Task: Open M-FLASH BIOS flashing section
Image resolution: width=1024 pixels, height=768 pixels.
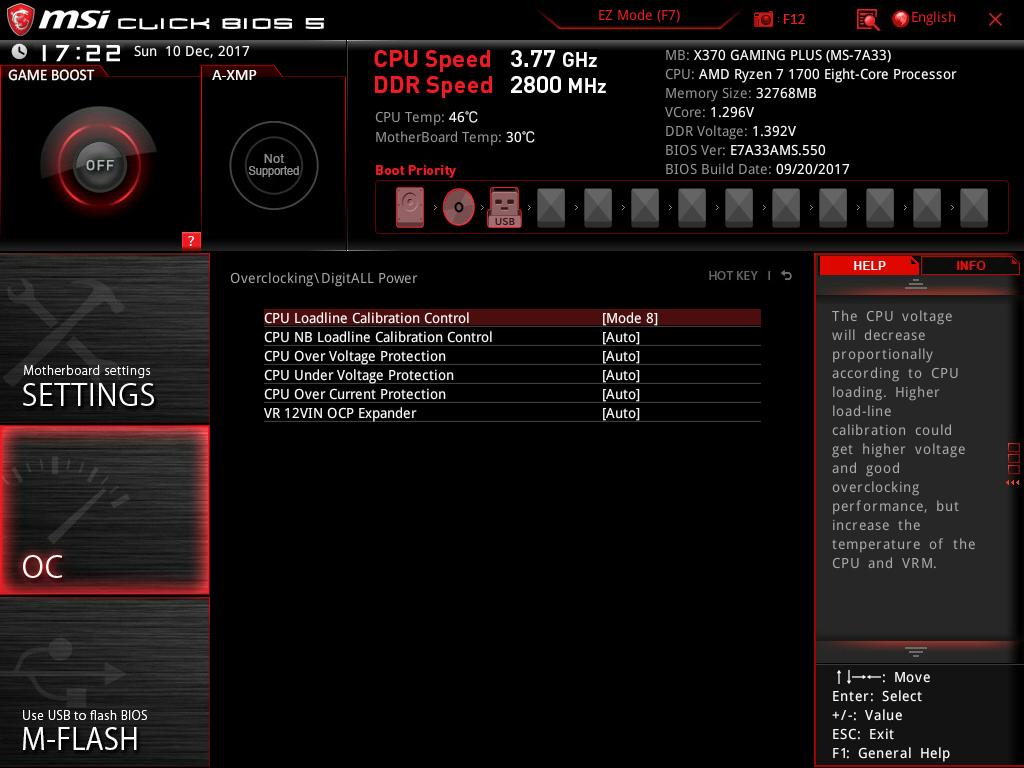Action: 104,682
